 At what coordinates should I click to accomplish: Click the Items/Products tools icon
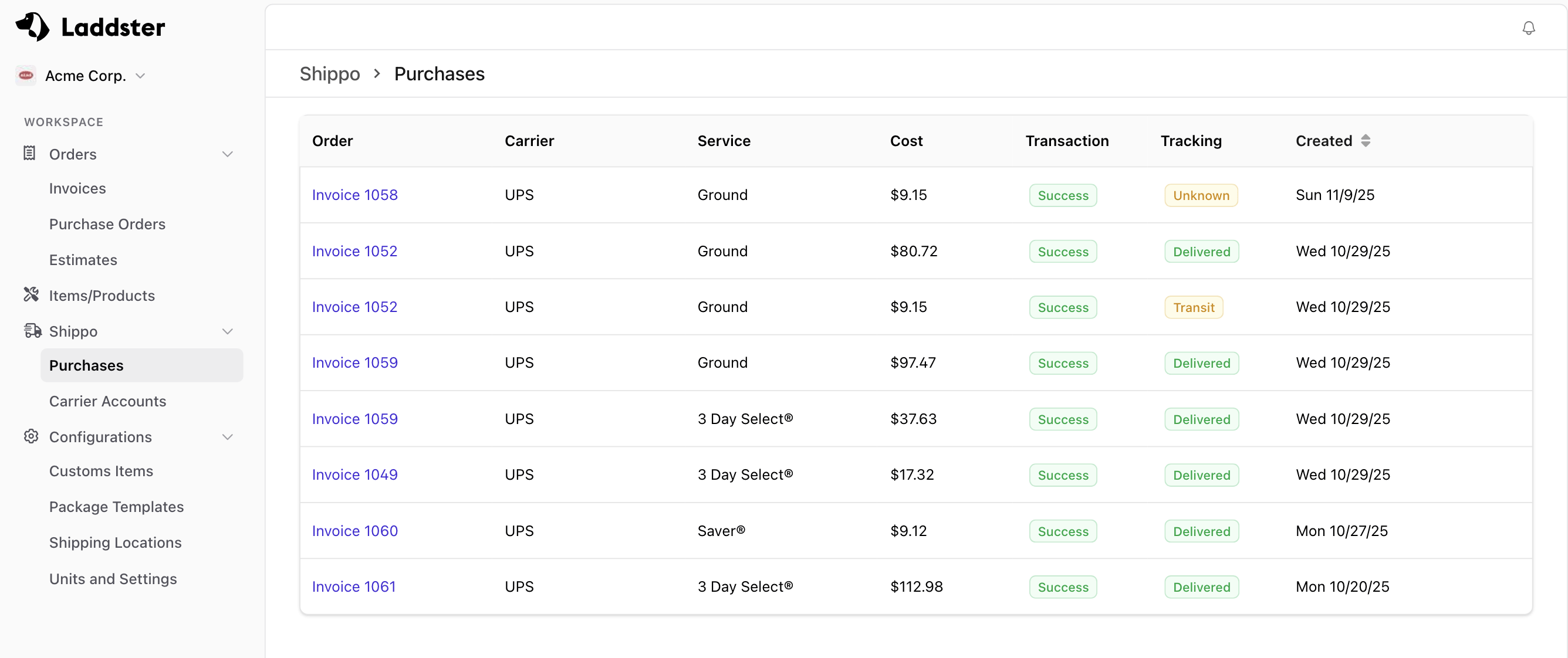click(31, 295)
